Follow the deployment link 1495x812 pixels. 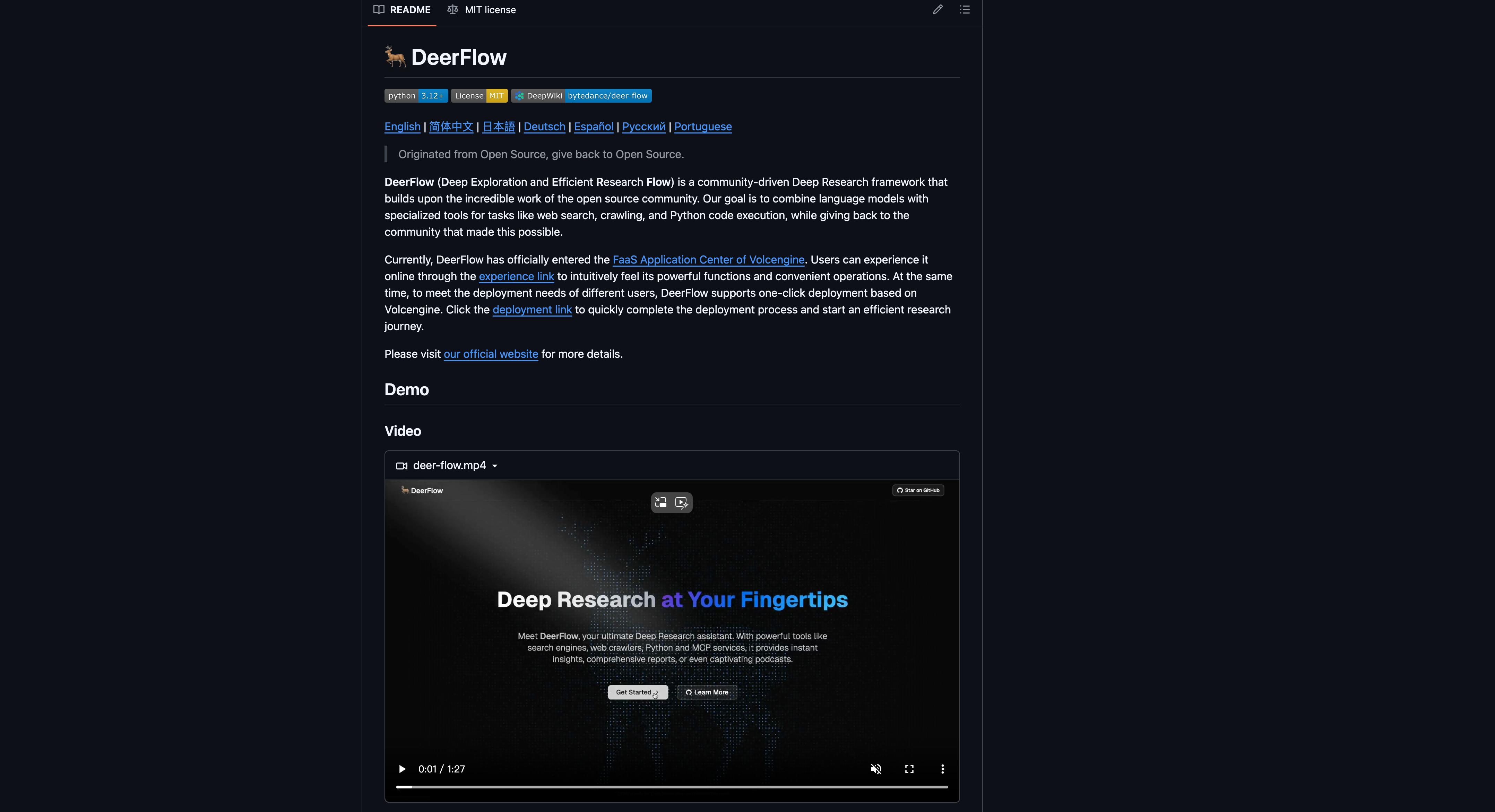coord(532,310)
